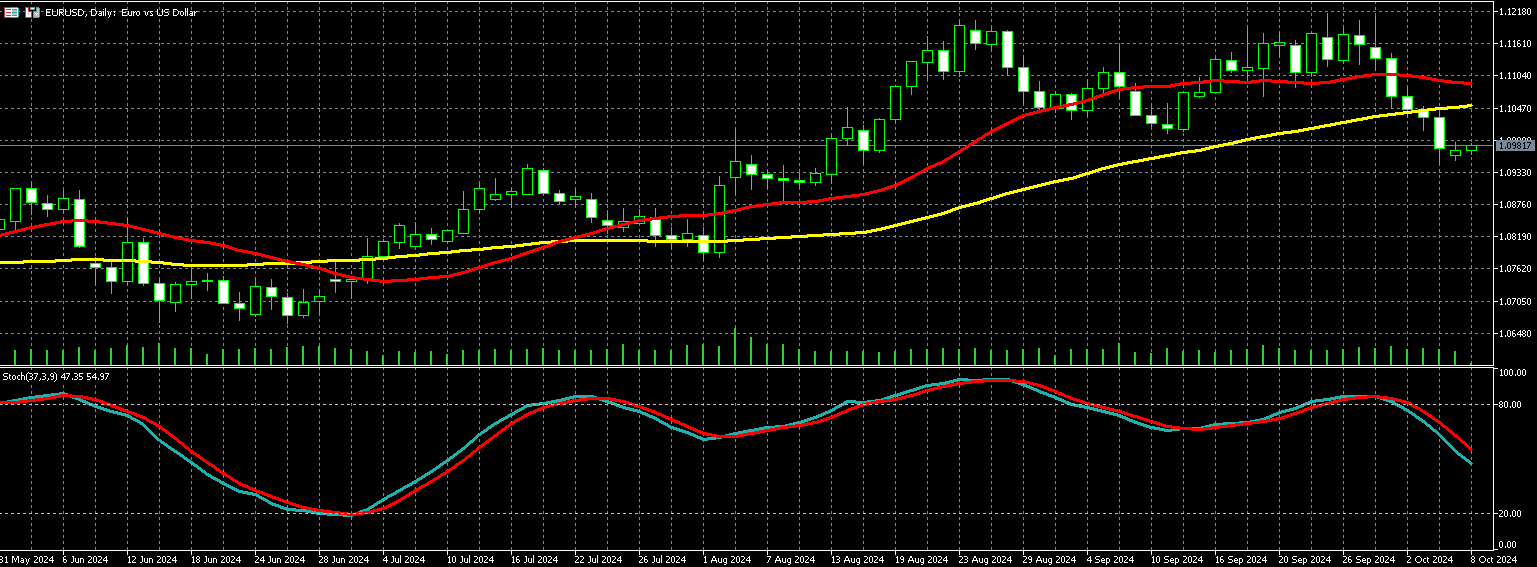The height and width of the screenshot is (567, 1537).
Task: Select the Stoch(37,3,9) indicator label
Action: coord(55,376)
